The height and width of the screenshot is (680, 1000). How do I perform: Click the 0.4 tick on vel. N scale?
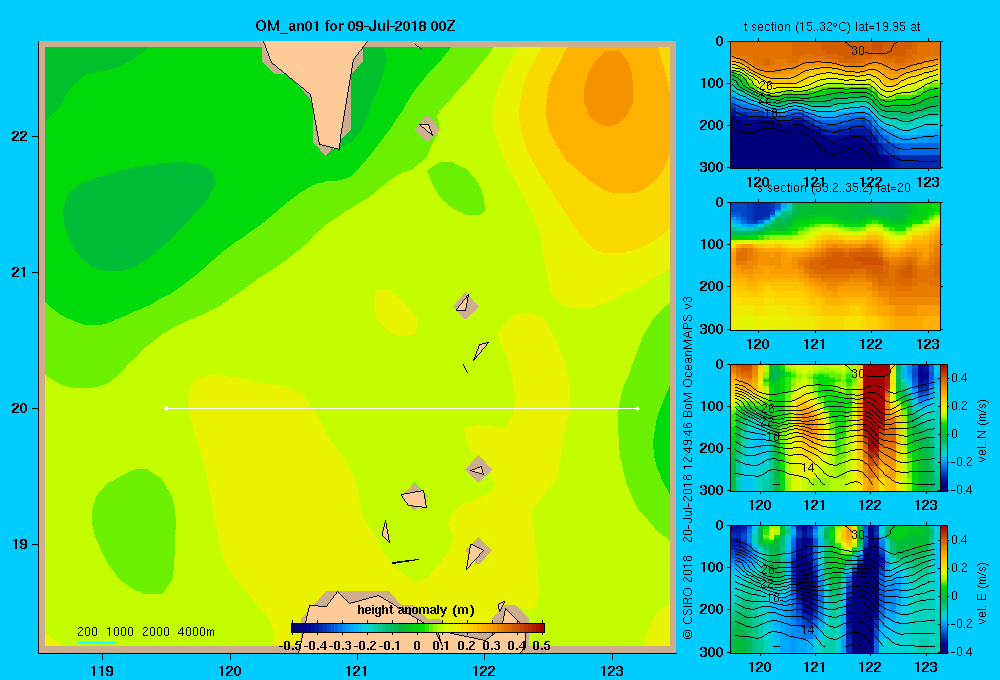point(960,378)
